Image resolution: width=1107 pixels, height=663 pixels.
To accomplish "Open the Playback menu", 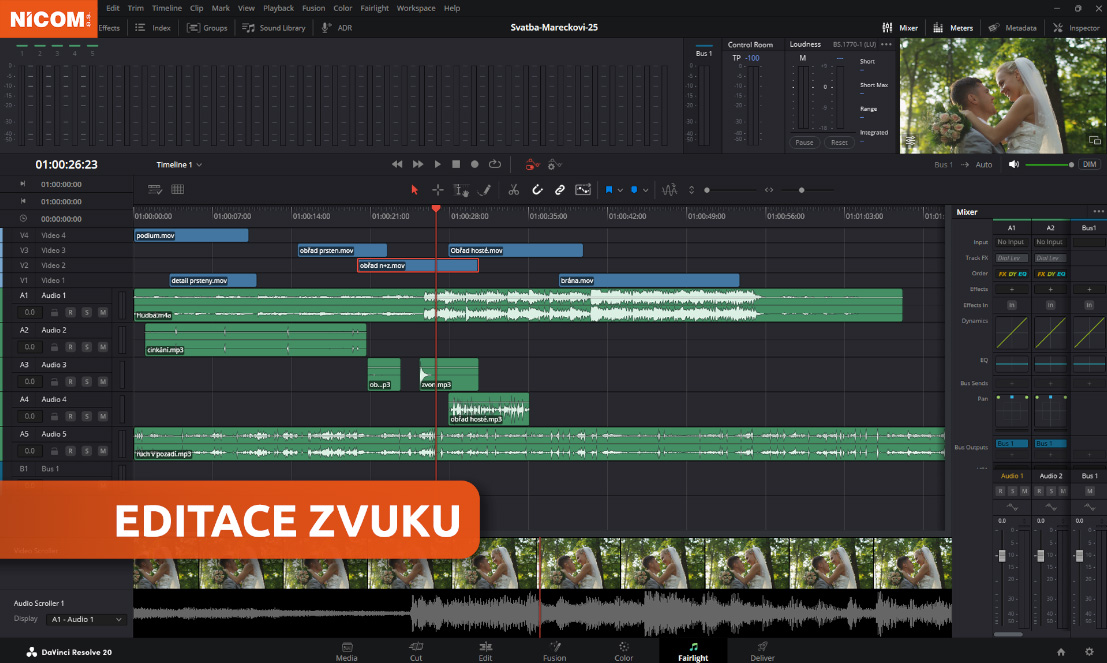I will point(278,8).
